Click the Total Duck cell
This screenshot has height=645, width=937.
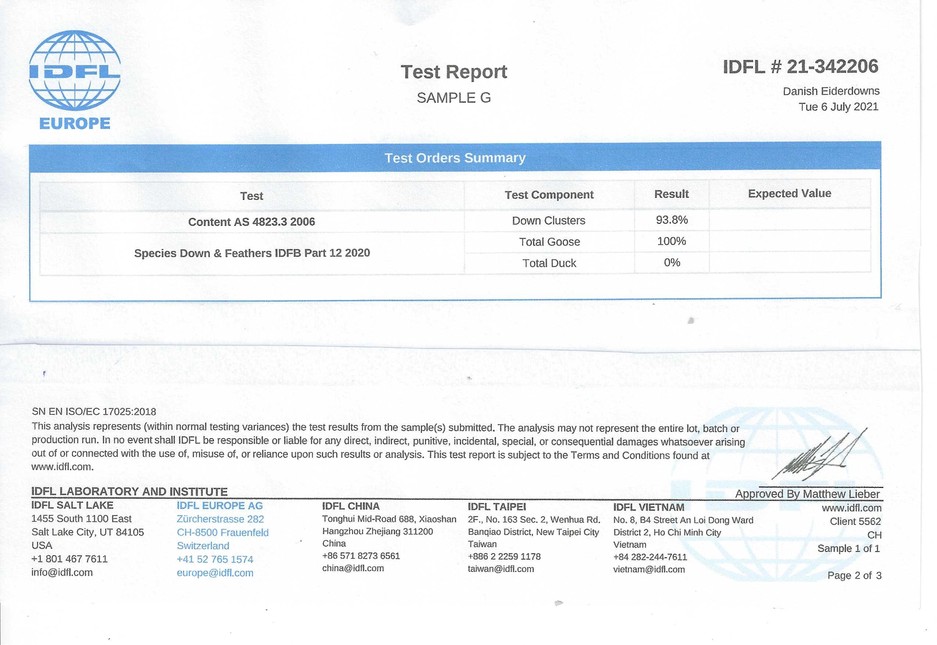click(x=549, y=263)
